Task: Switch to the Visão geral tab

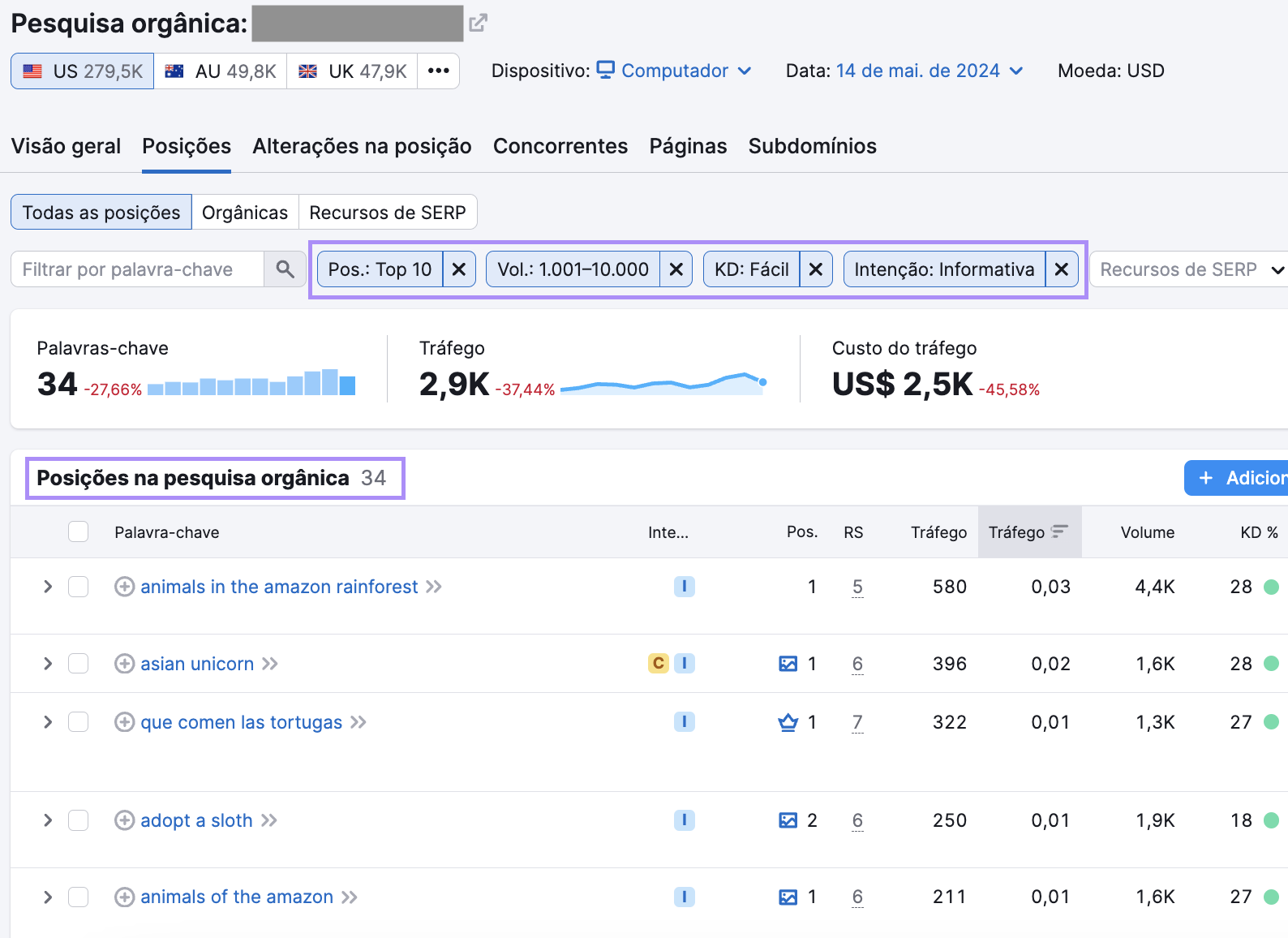Action: tap(66, 146)
